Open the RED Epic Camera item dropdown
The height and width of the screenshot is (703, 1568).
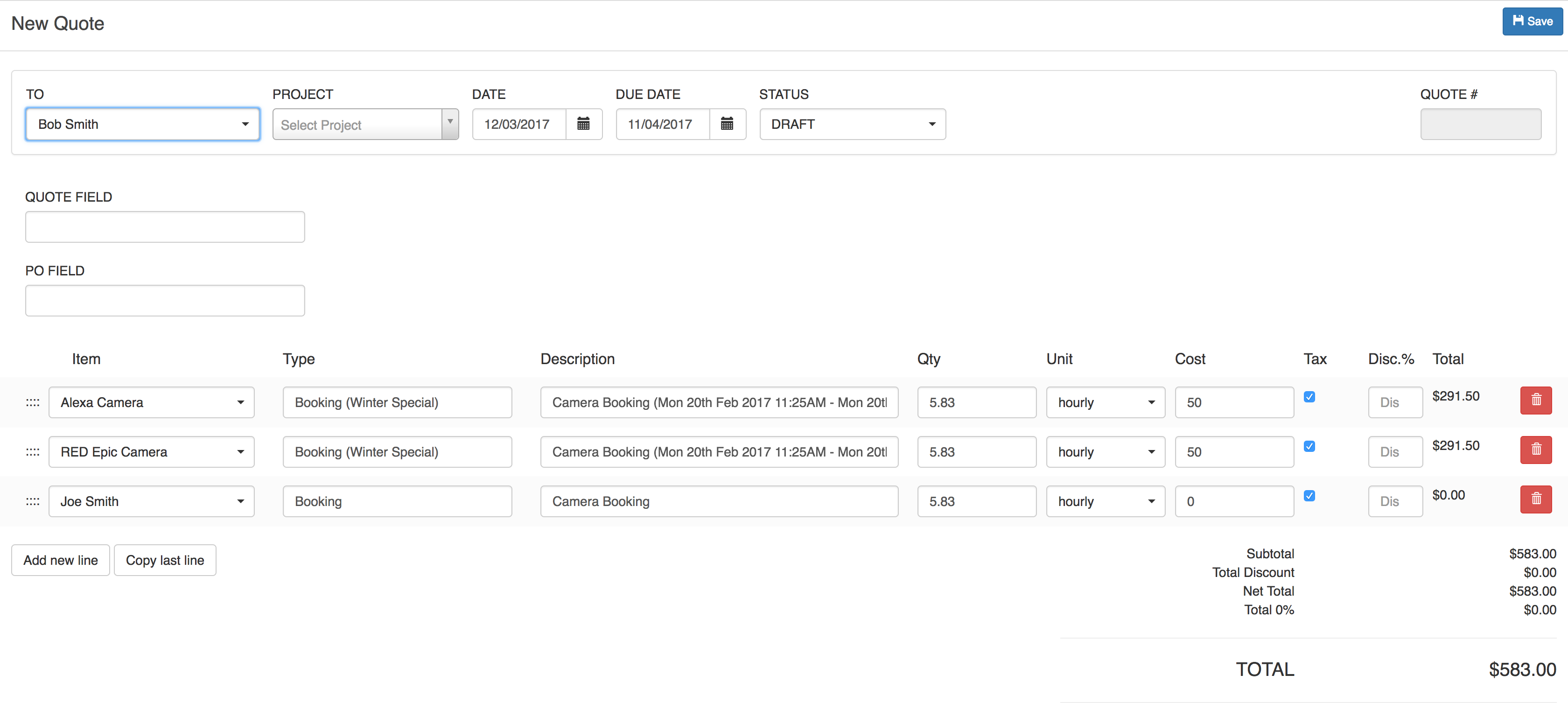click(x=152, y=451)
